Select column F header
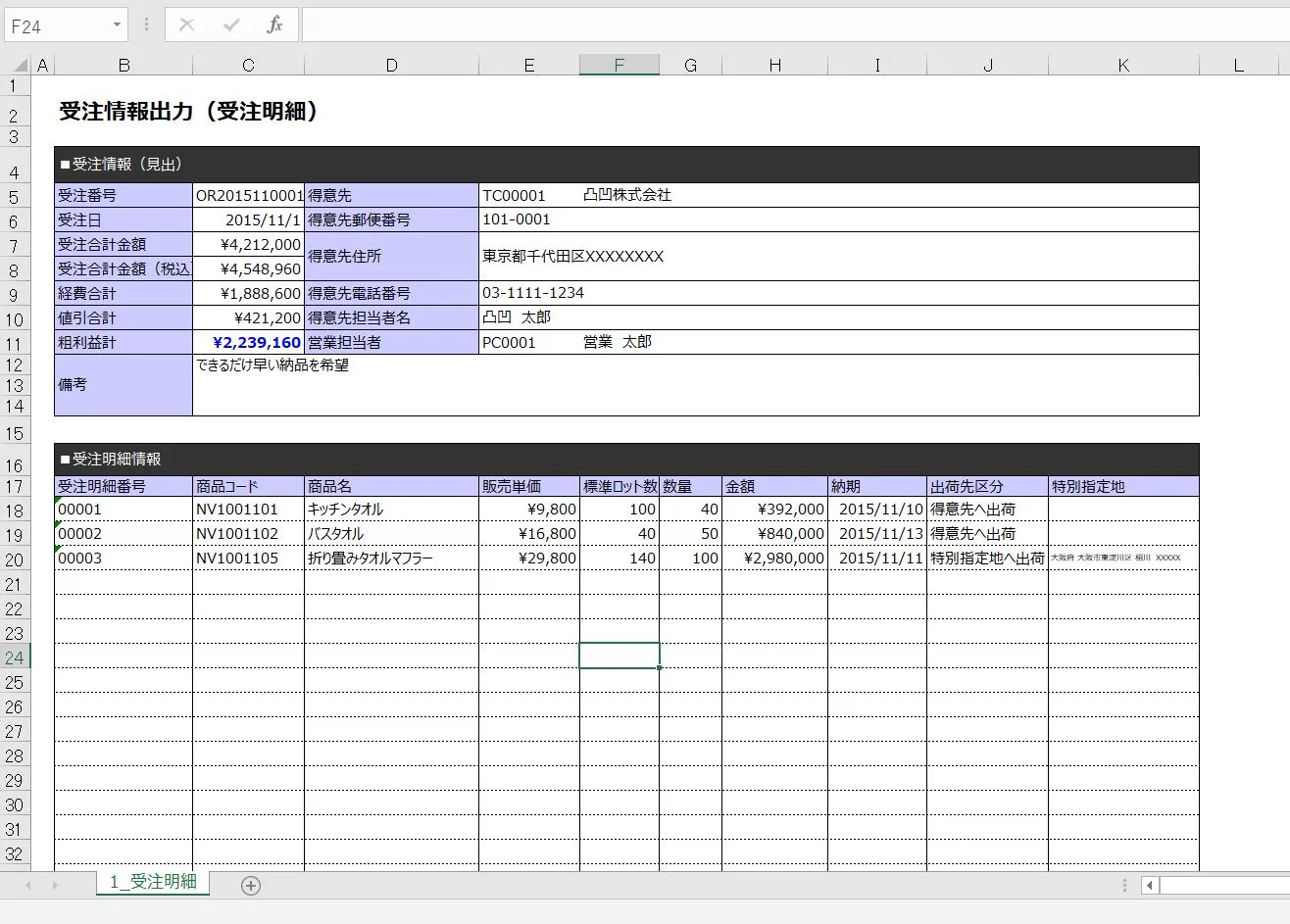 (619, 66)
